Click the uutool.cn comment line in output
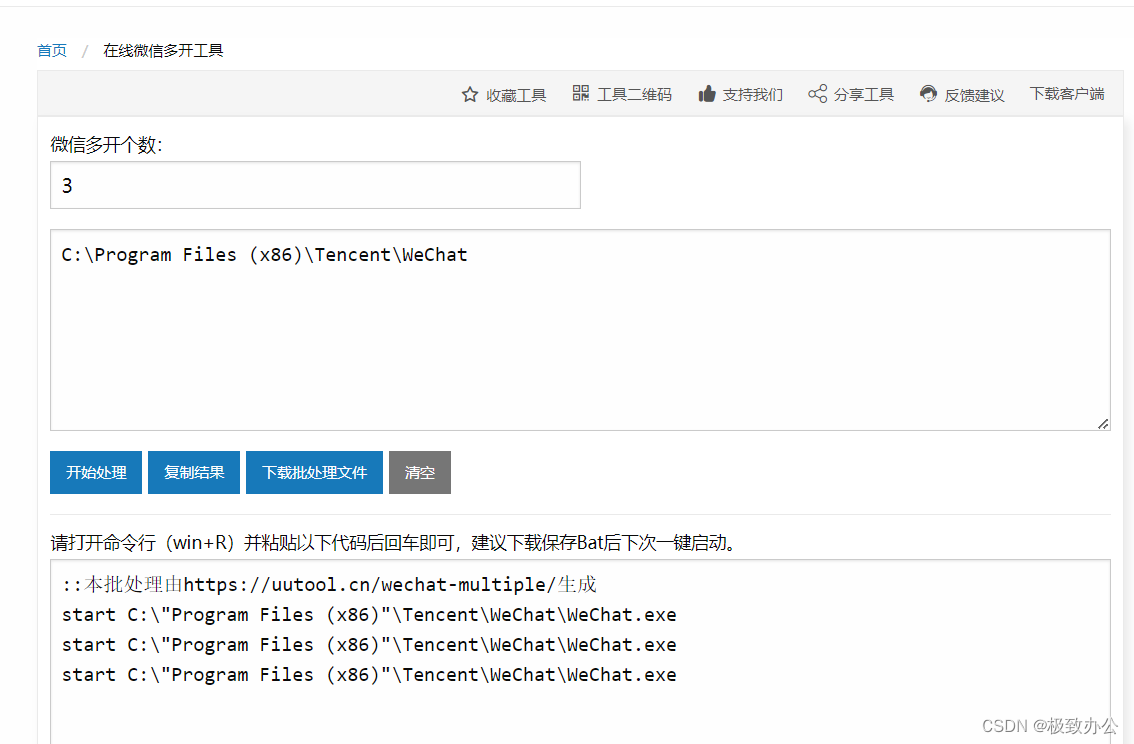The height and width of the screenshot is (744, 1134). click(329, 584)
